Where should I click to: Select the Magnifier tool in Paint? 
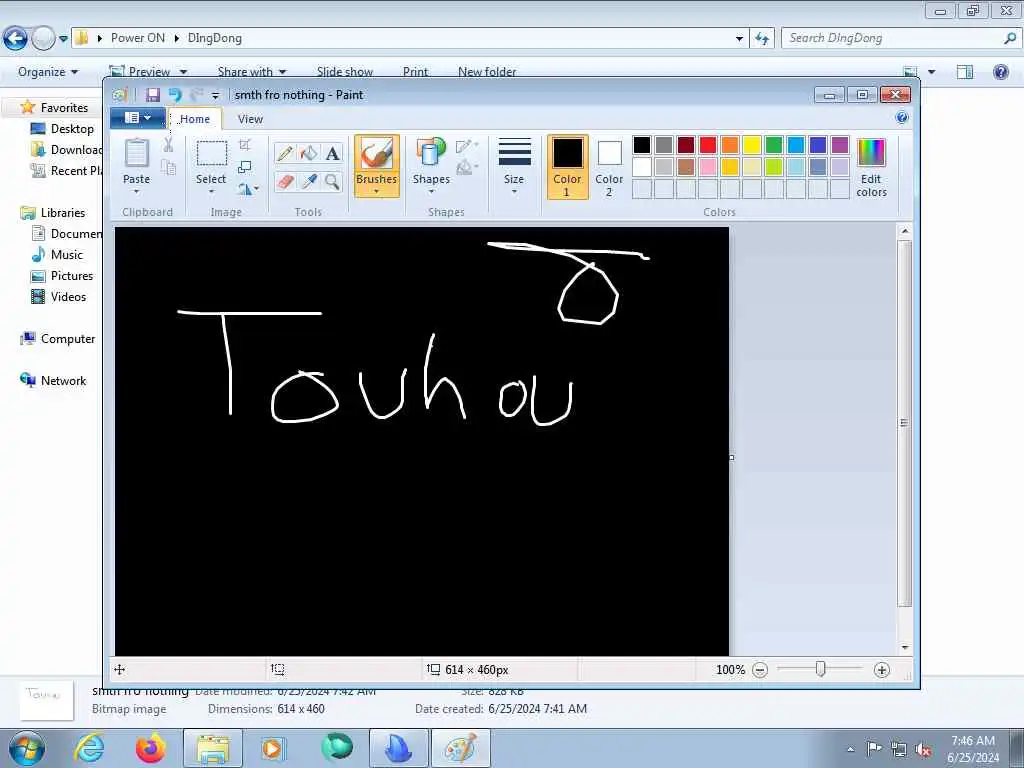[332, 181]
